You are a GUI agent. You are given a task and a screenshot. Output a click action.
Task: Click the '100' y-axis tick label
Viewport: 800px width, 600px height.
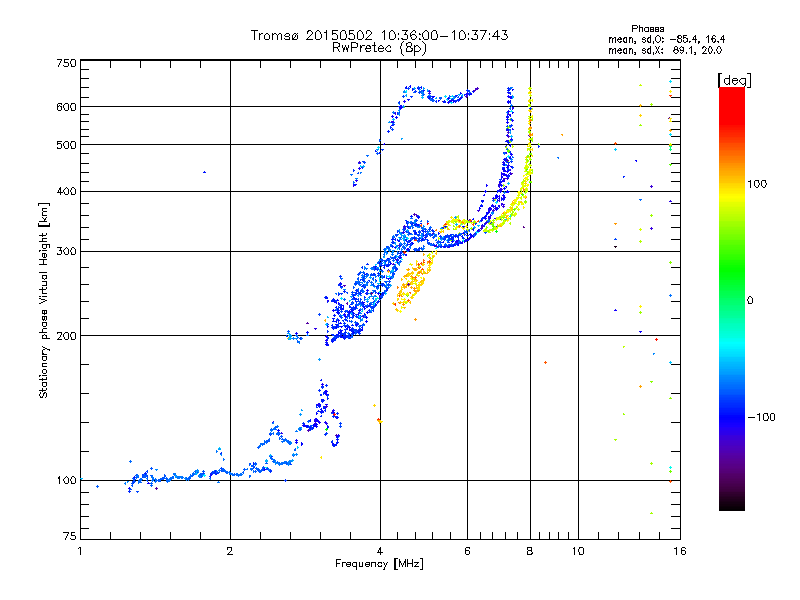pyautogui.click(x=67, y=481)
